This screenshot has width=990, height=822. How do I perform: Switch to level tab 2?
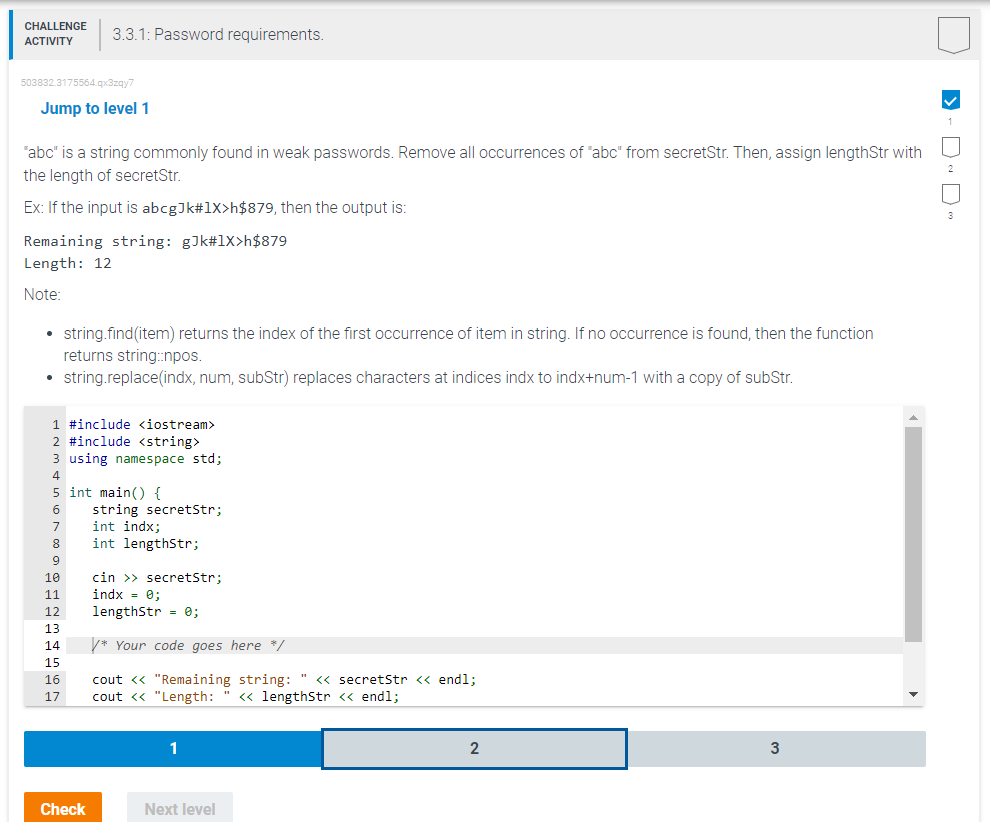pyautogui.click(x=474, y=748)
